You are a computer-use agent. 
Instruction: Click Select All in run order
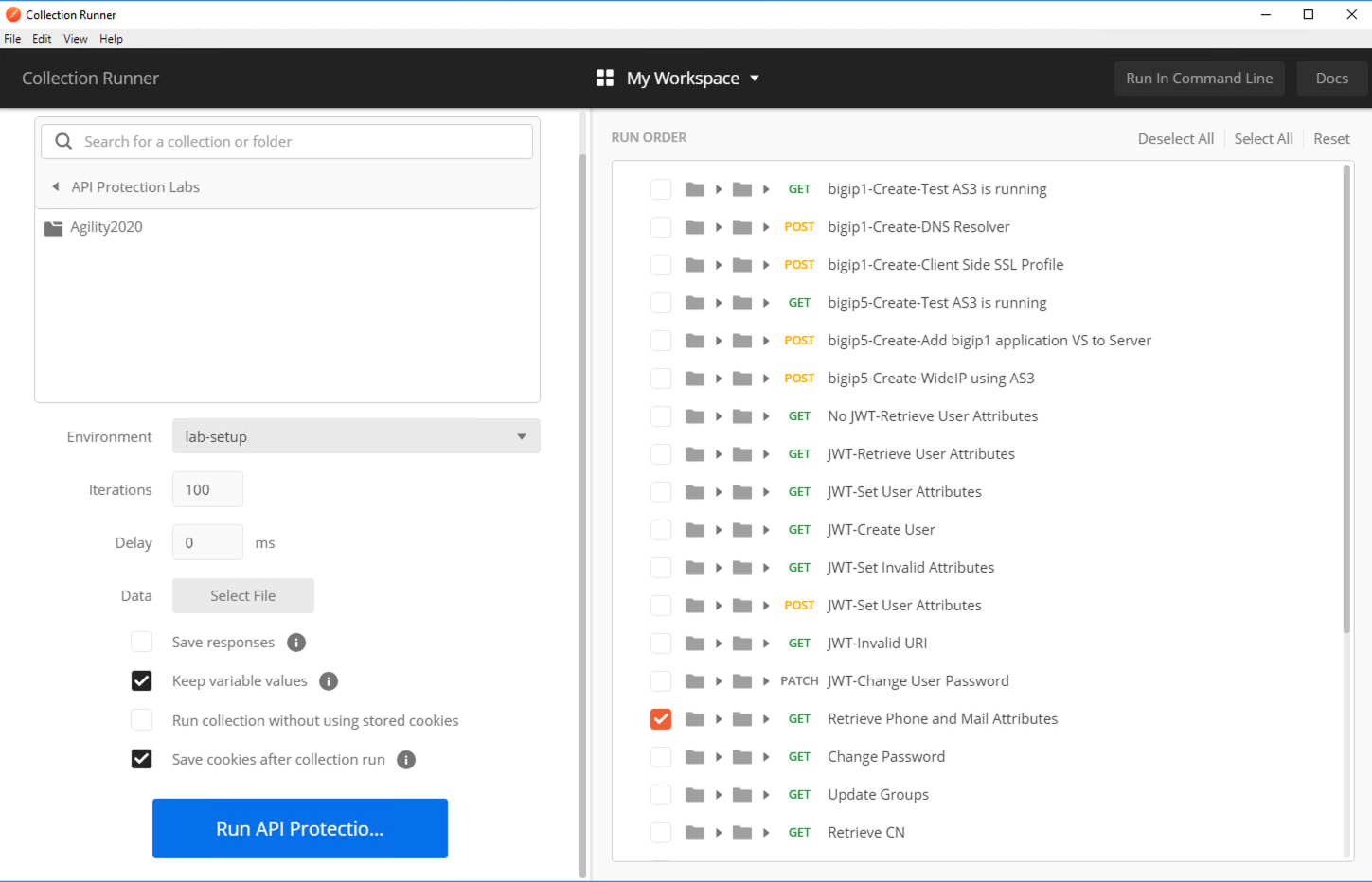point(1263,138)
